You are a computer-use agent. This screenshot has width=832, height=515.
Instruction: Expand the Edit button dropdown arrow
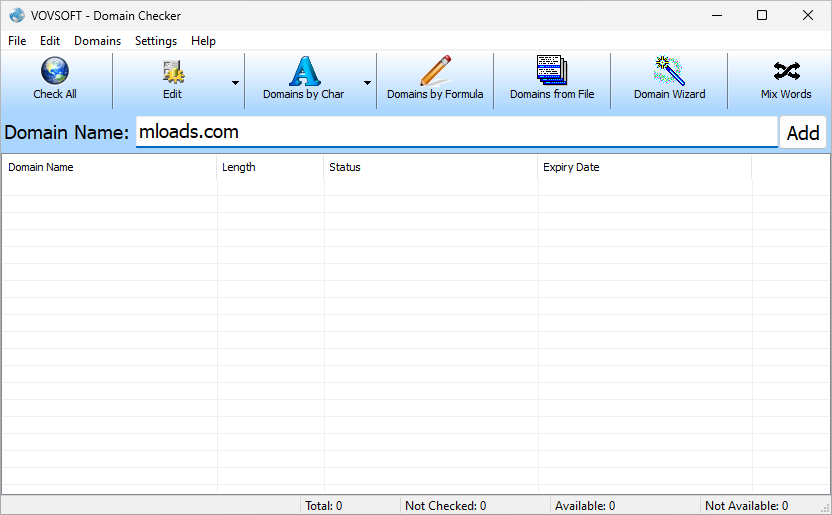pyautogui.click(x=235, y=83)
